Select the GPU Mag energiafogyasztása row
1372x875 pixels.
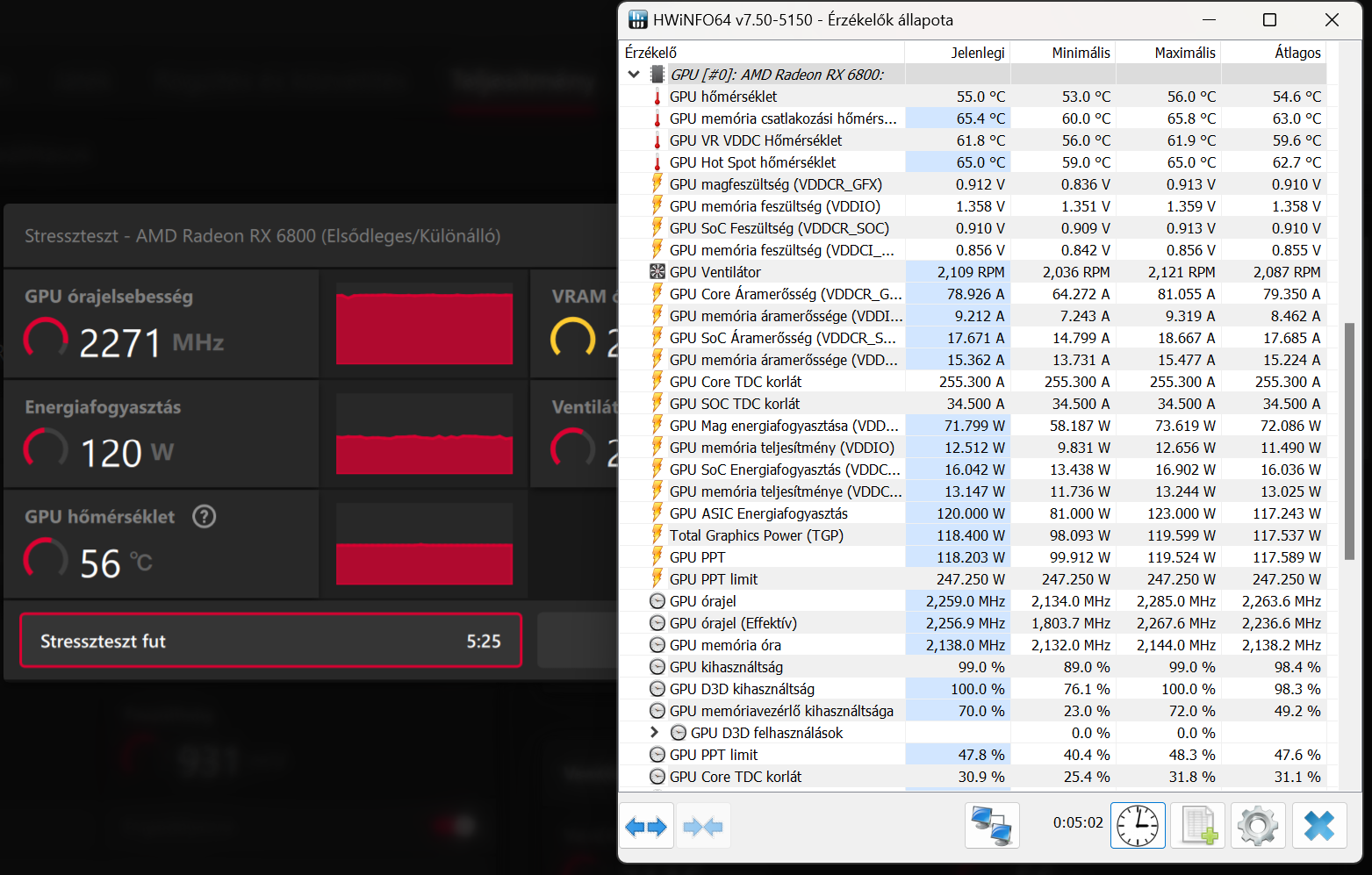[973, 426]
